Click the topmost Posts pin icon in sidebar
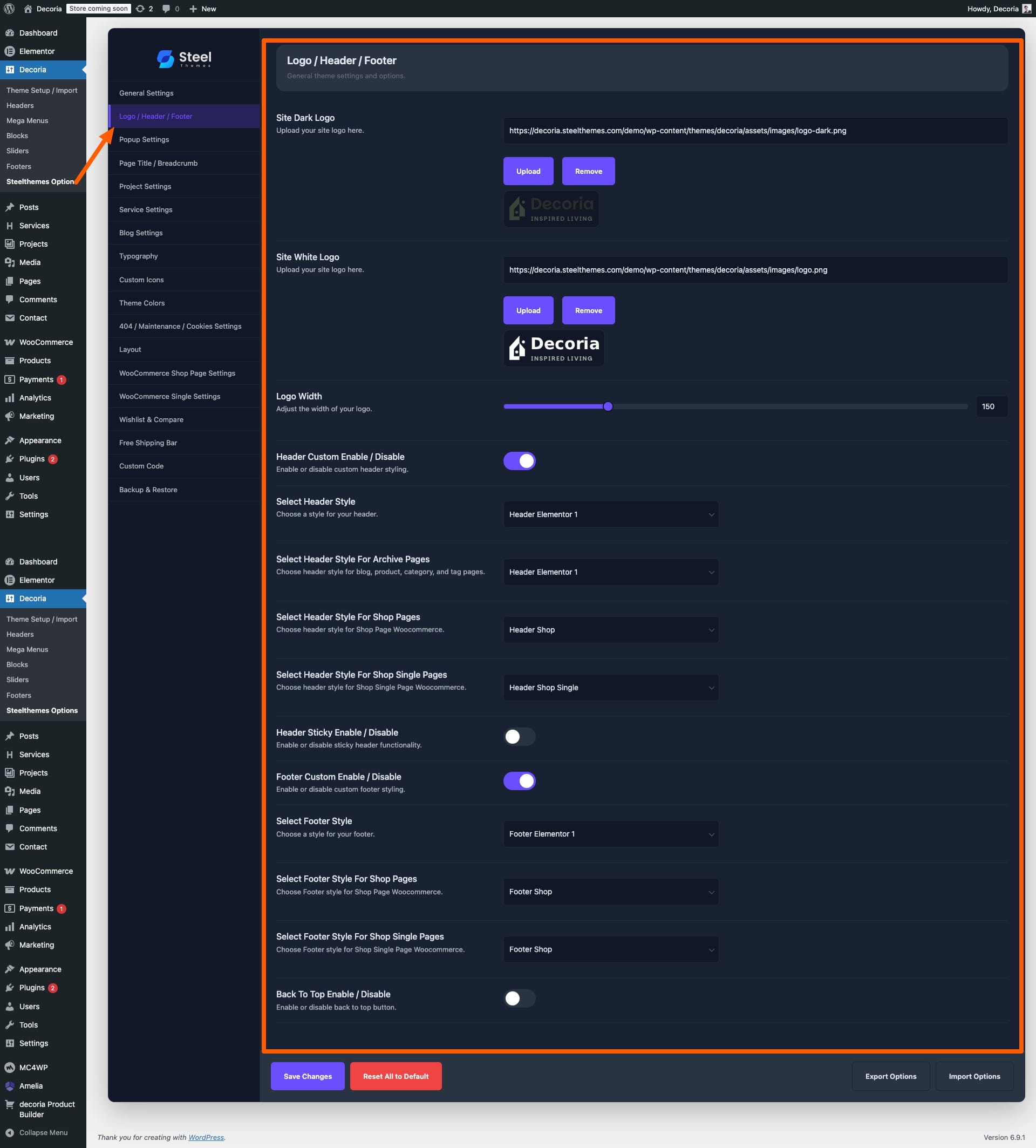 pyautogui.click(x=10, y=207)
